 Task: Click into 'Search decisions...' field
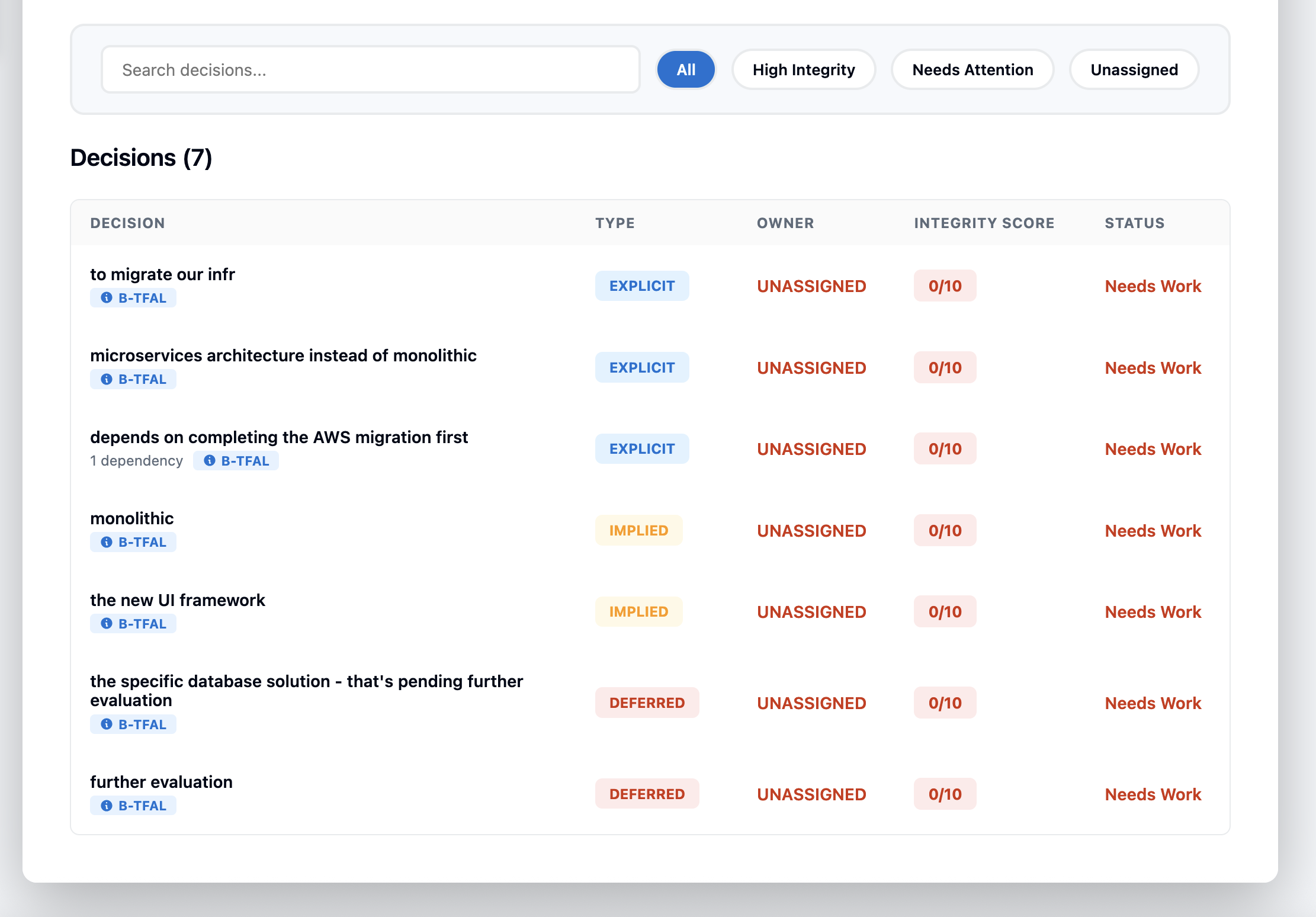[370, 70]
